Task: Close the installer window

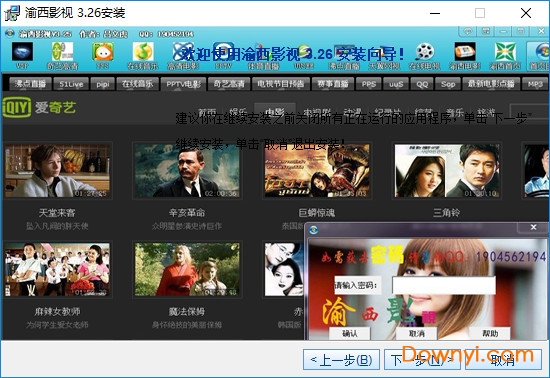Action: 525,13
